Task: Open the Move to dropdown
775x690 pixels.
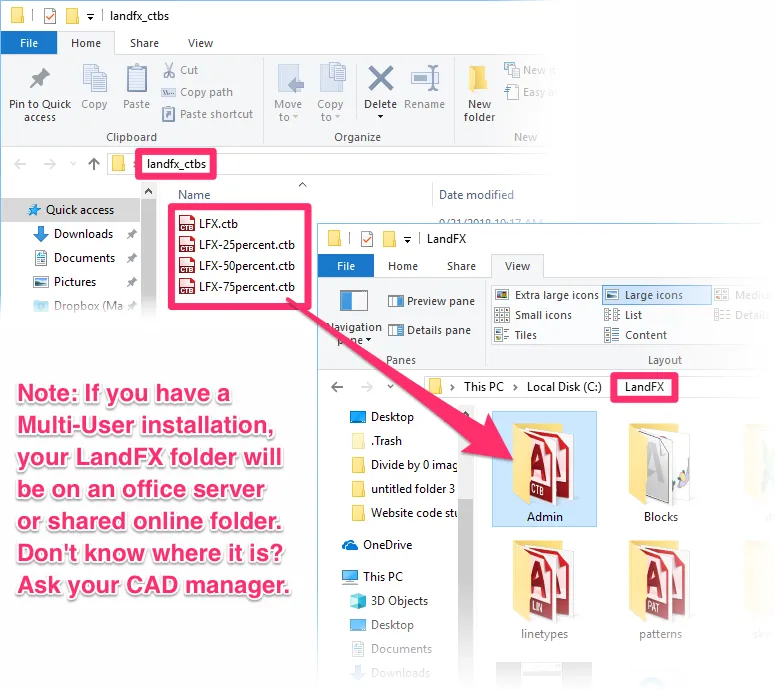Action: [x=288, y=92]
